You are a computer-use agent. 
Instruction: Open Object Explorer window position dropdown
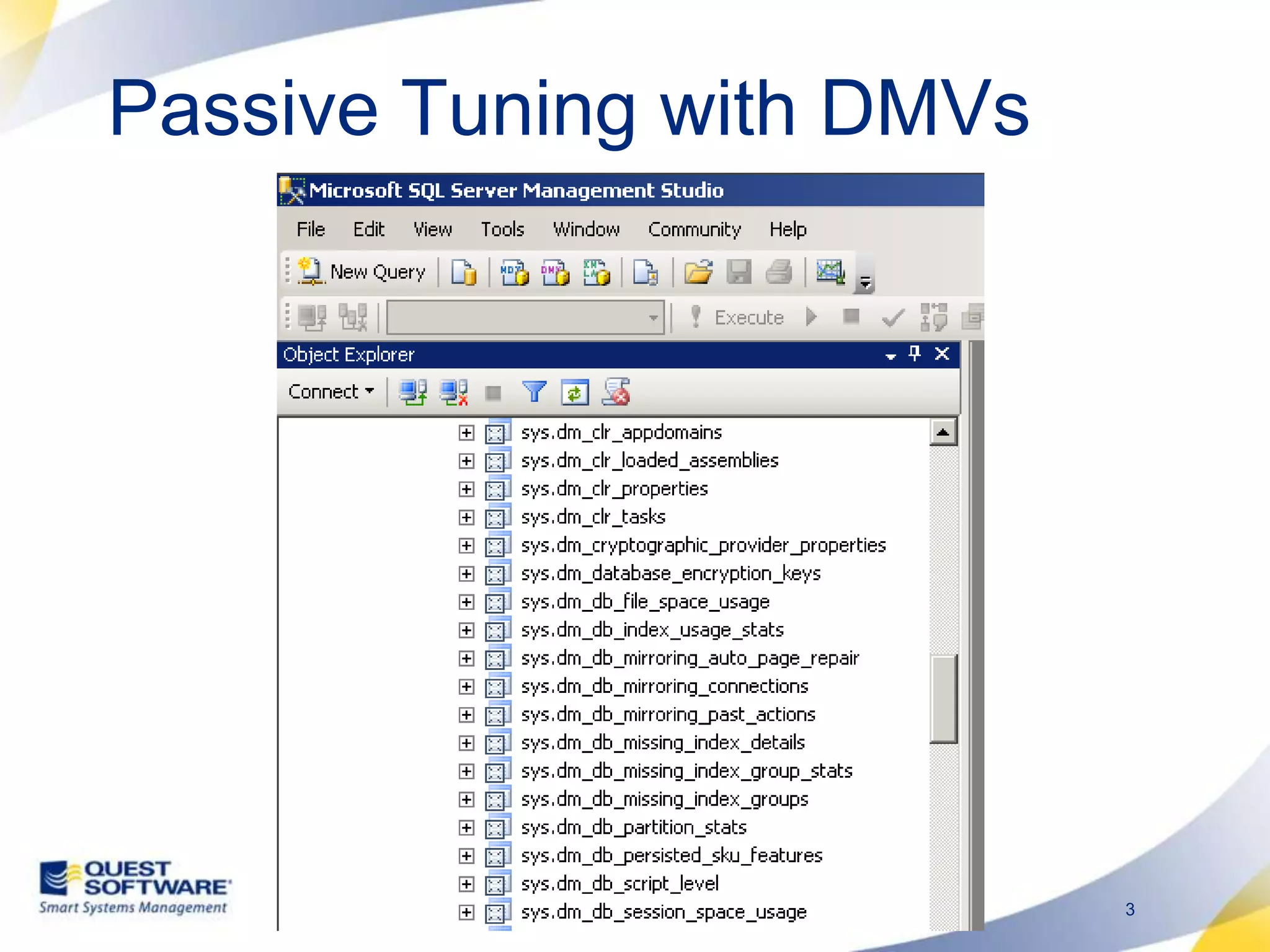(x=890, y=356)
